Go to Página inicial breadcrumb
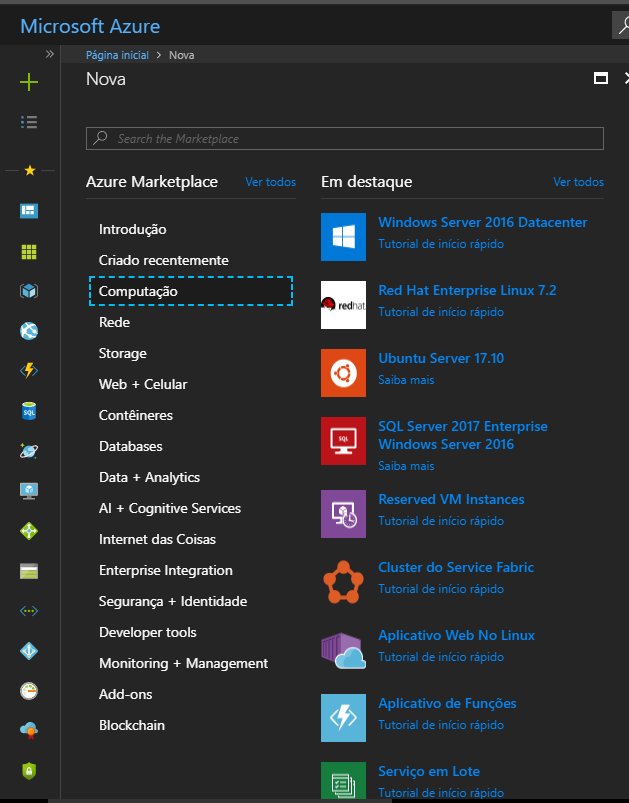This screenshot has height=803, width=629. point(117,55)
